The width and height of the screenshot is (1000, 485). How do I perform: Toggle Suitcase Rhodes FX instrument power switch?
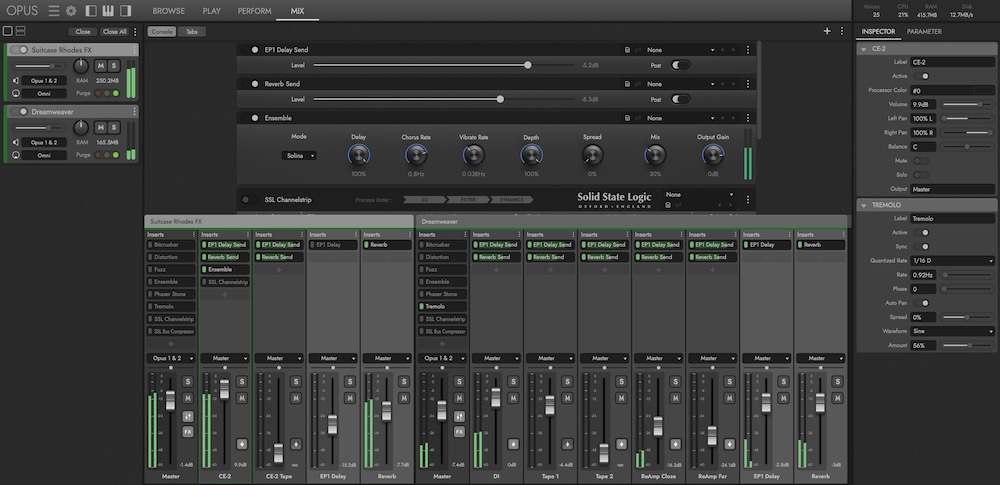point(18,50)
